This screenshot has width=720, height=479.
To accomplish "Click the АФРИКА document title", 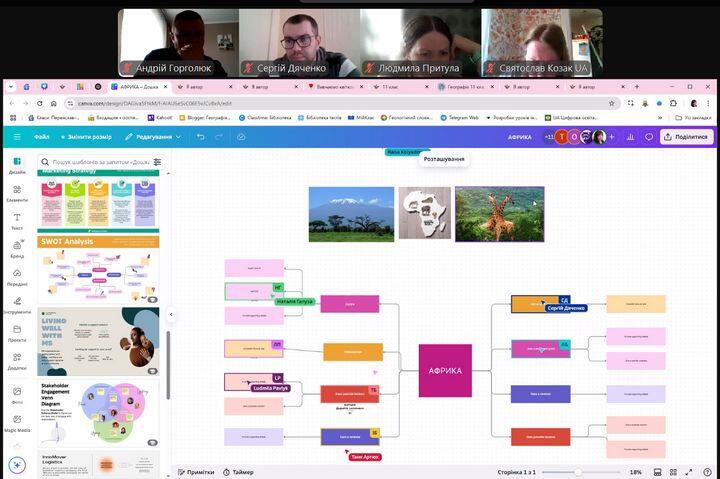I will tap(519, 137).
